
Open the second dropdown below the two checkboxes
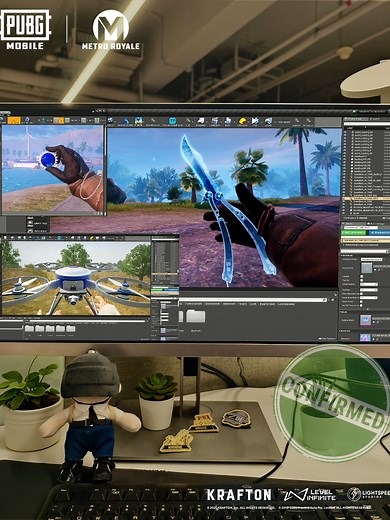pyautogui.click(x=368, y=290)
